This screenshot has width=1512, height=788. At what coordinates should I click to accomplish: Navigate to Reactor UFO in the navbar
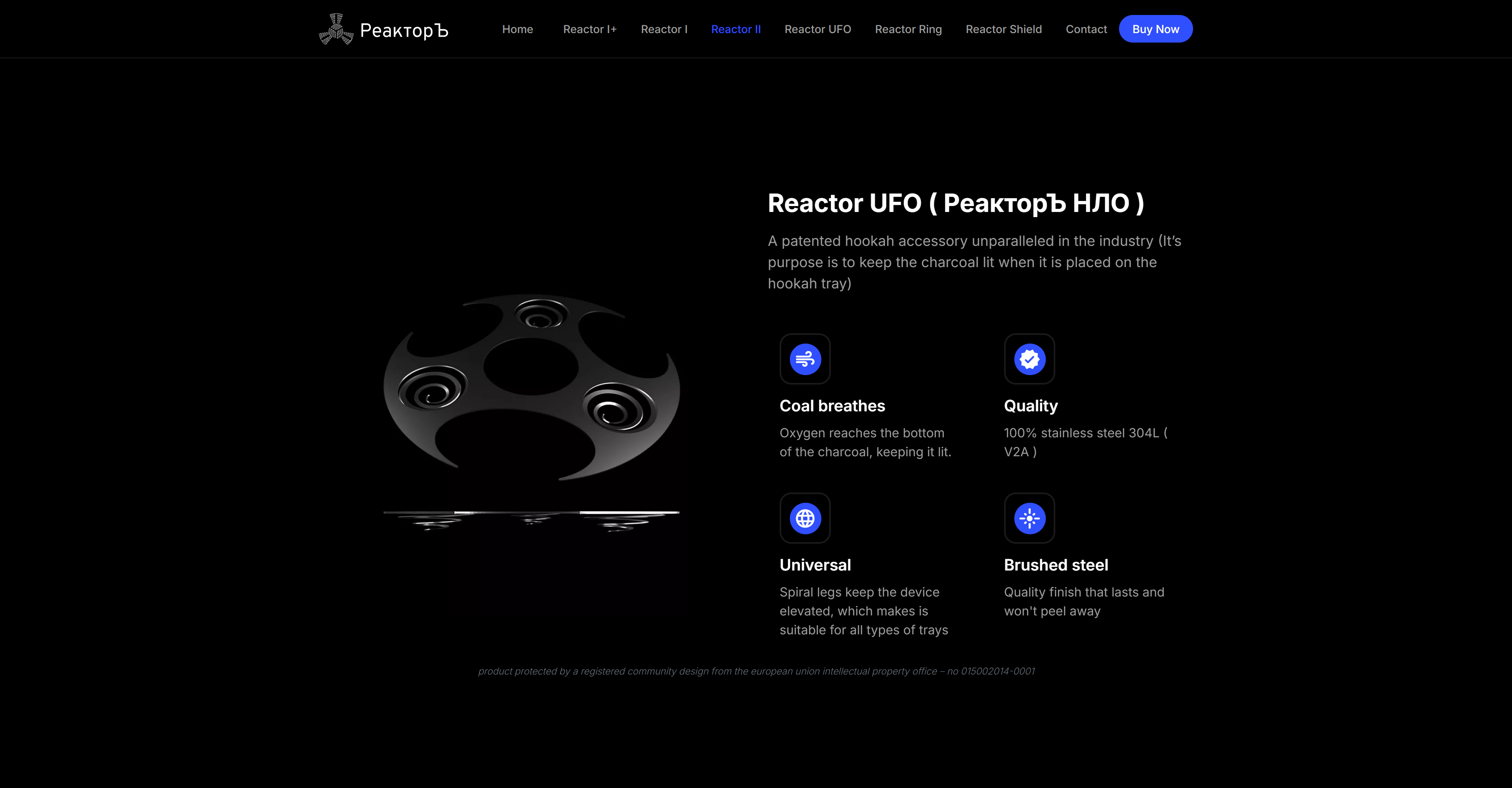818,30
